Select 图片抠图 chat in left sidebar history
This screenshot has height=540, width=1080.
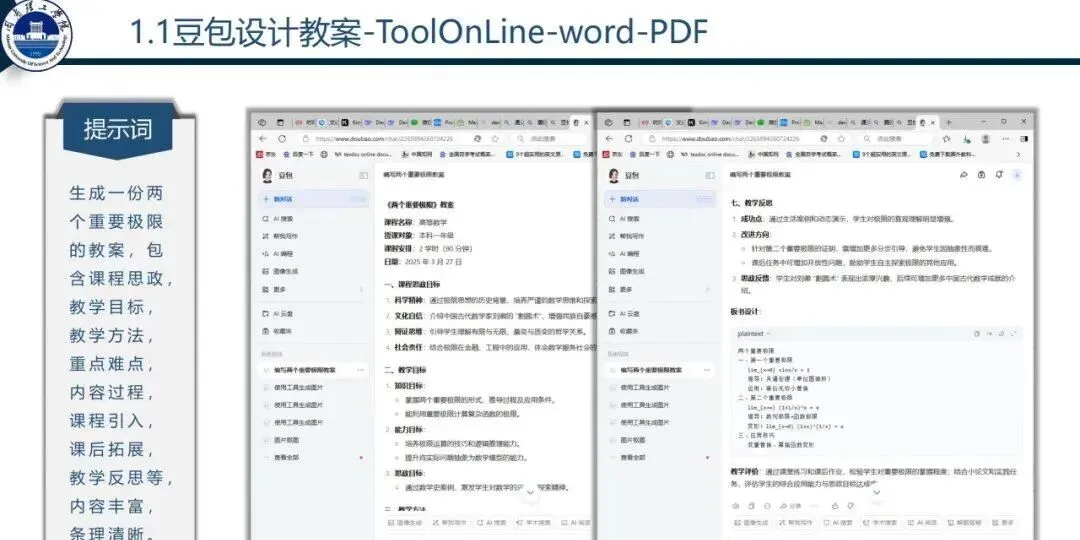coord(287,439)
